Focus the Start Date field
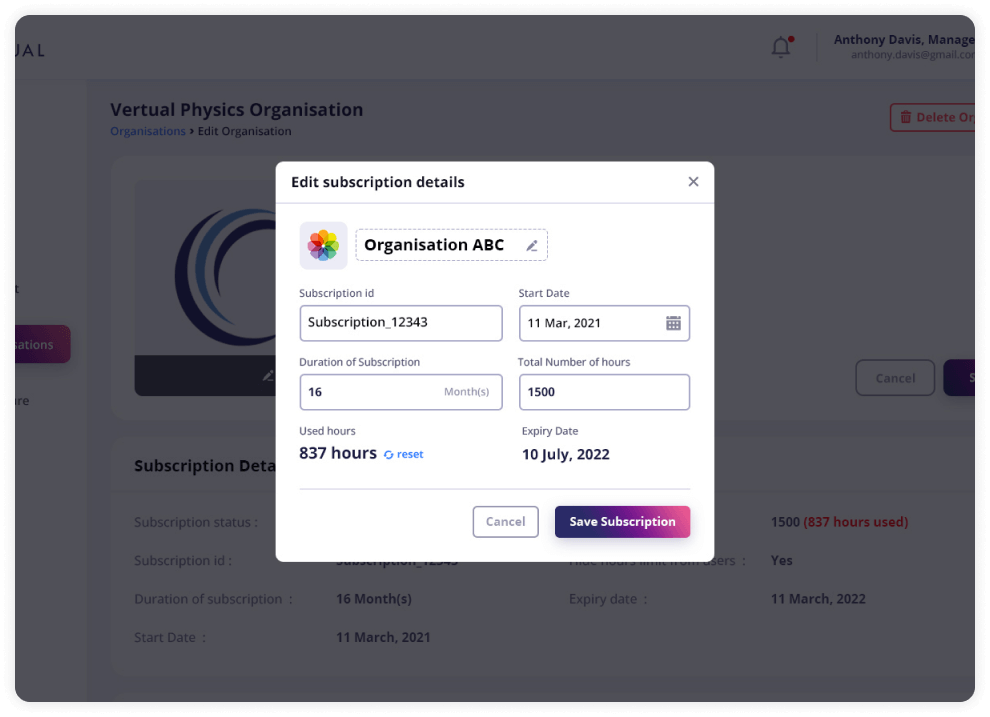Image resolution: width=990 pixels, height=717 pixels. click(604, 323)
